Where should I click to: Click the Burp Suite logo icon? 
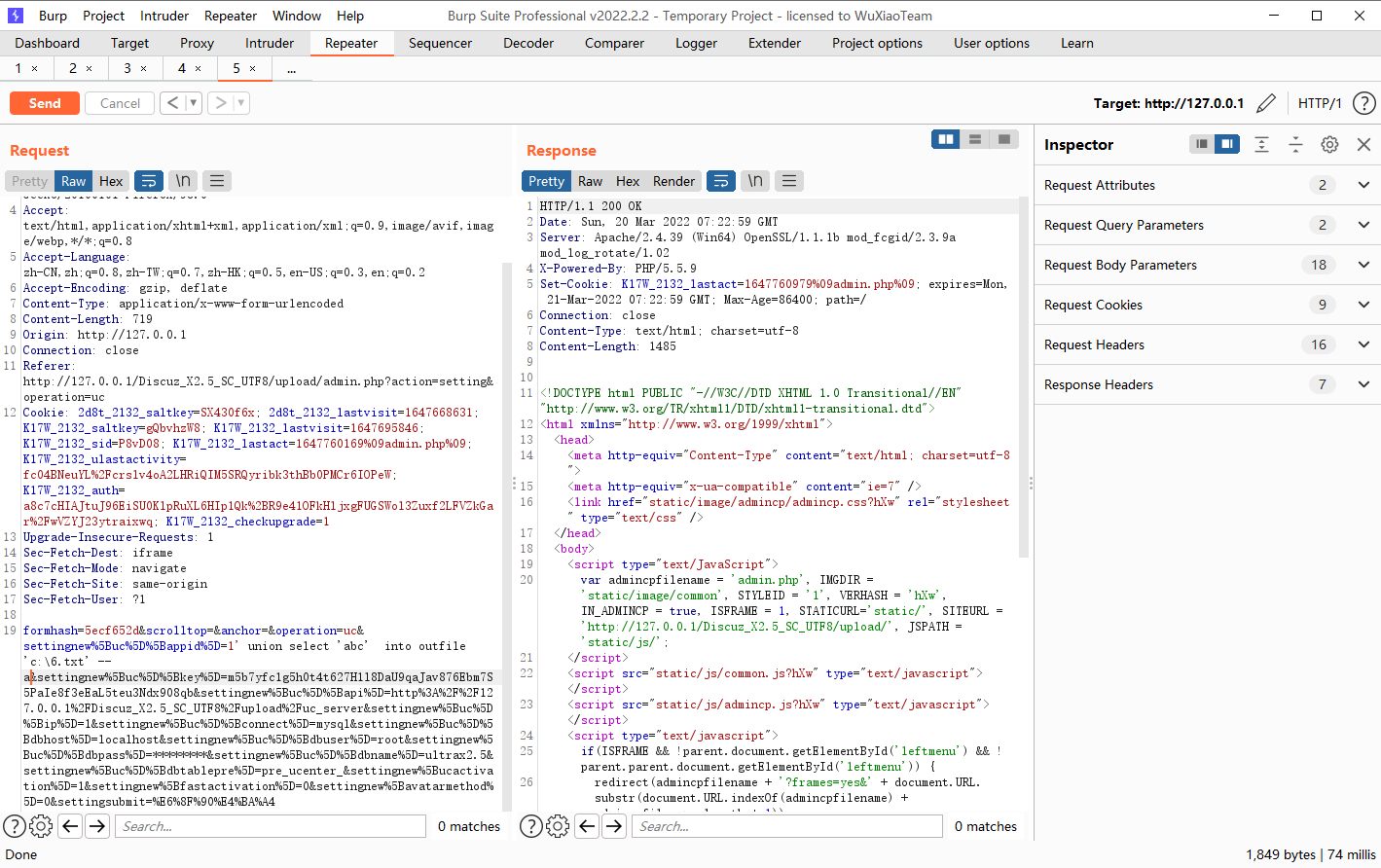point(15,16)
